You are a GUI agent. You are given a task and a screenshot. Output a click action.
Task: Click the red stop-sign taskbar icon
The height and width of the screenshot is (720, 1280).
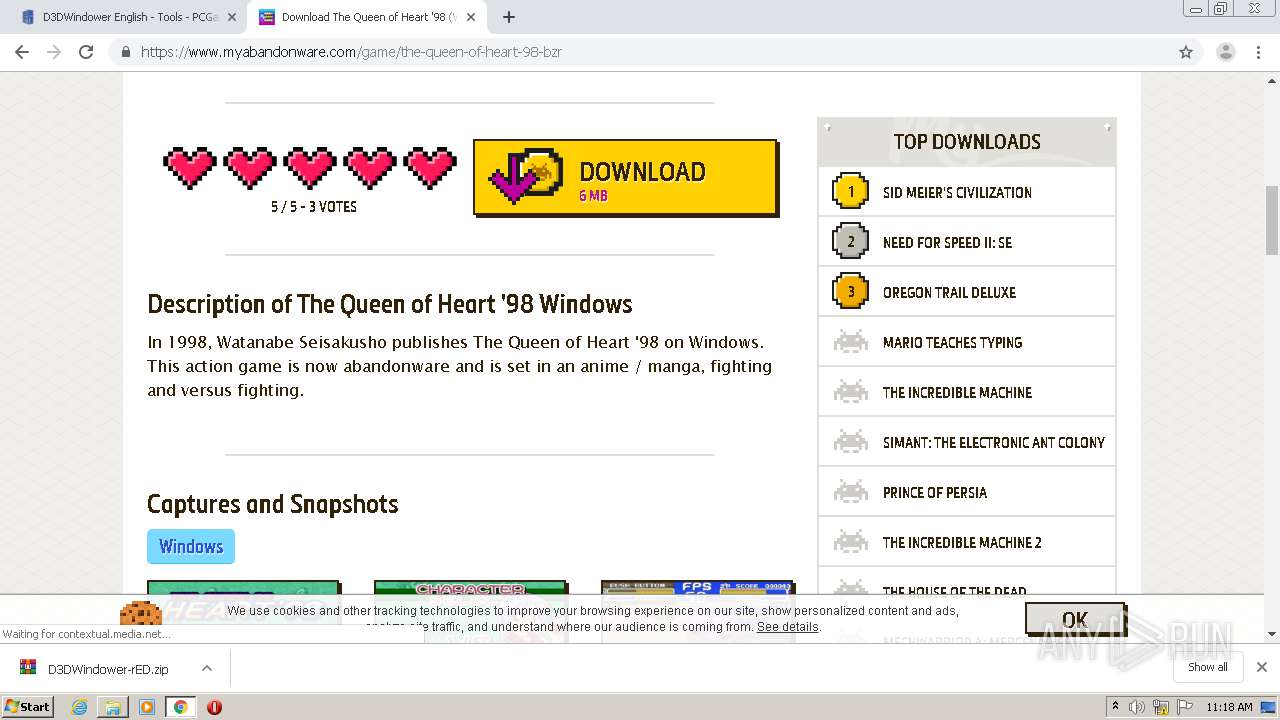(x=214, y=707)
